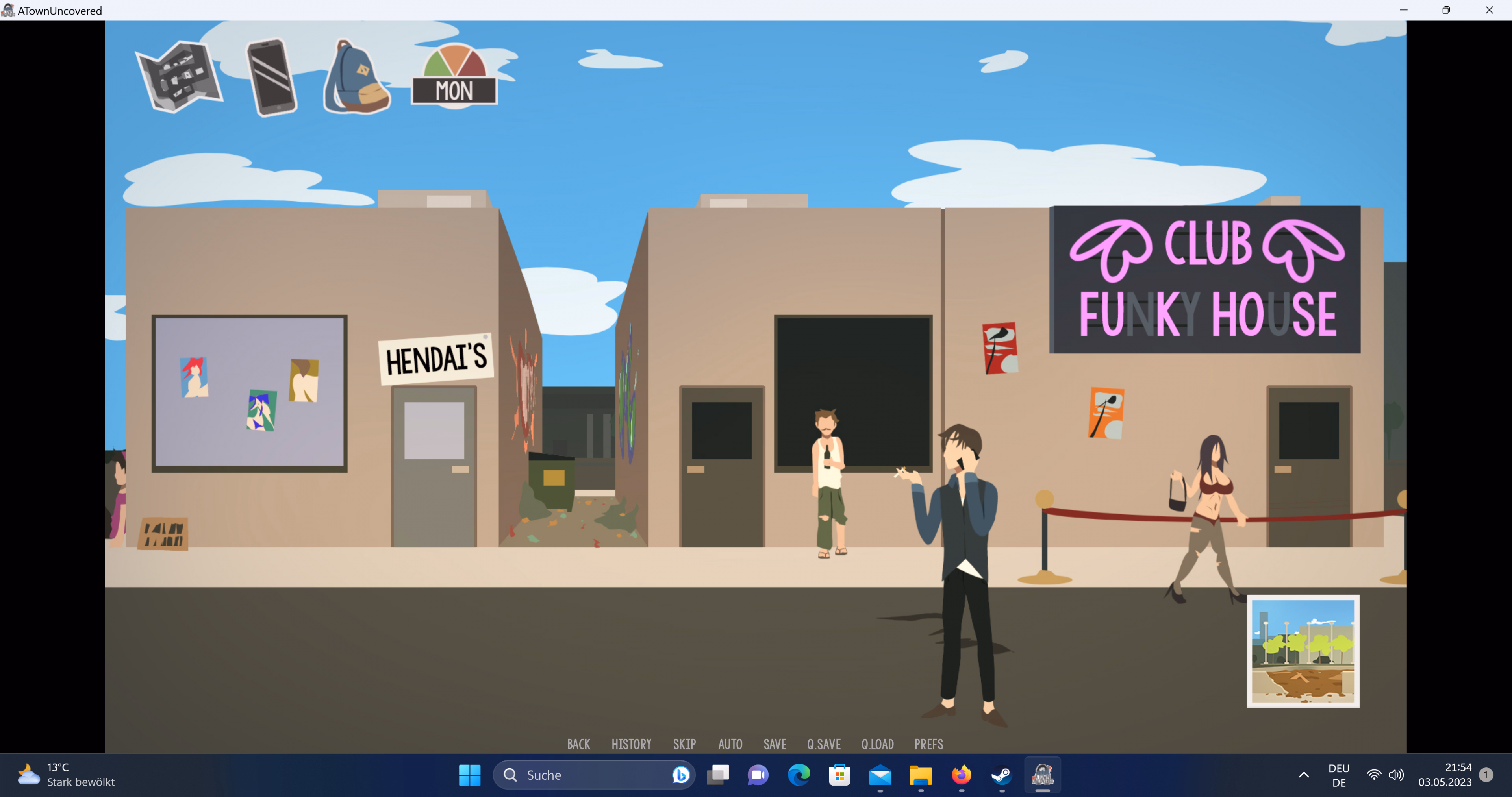Click the volume speaker icon
The image size is (1512, 797).
pos(1396,775)
